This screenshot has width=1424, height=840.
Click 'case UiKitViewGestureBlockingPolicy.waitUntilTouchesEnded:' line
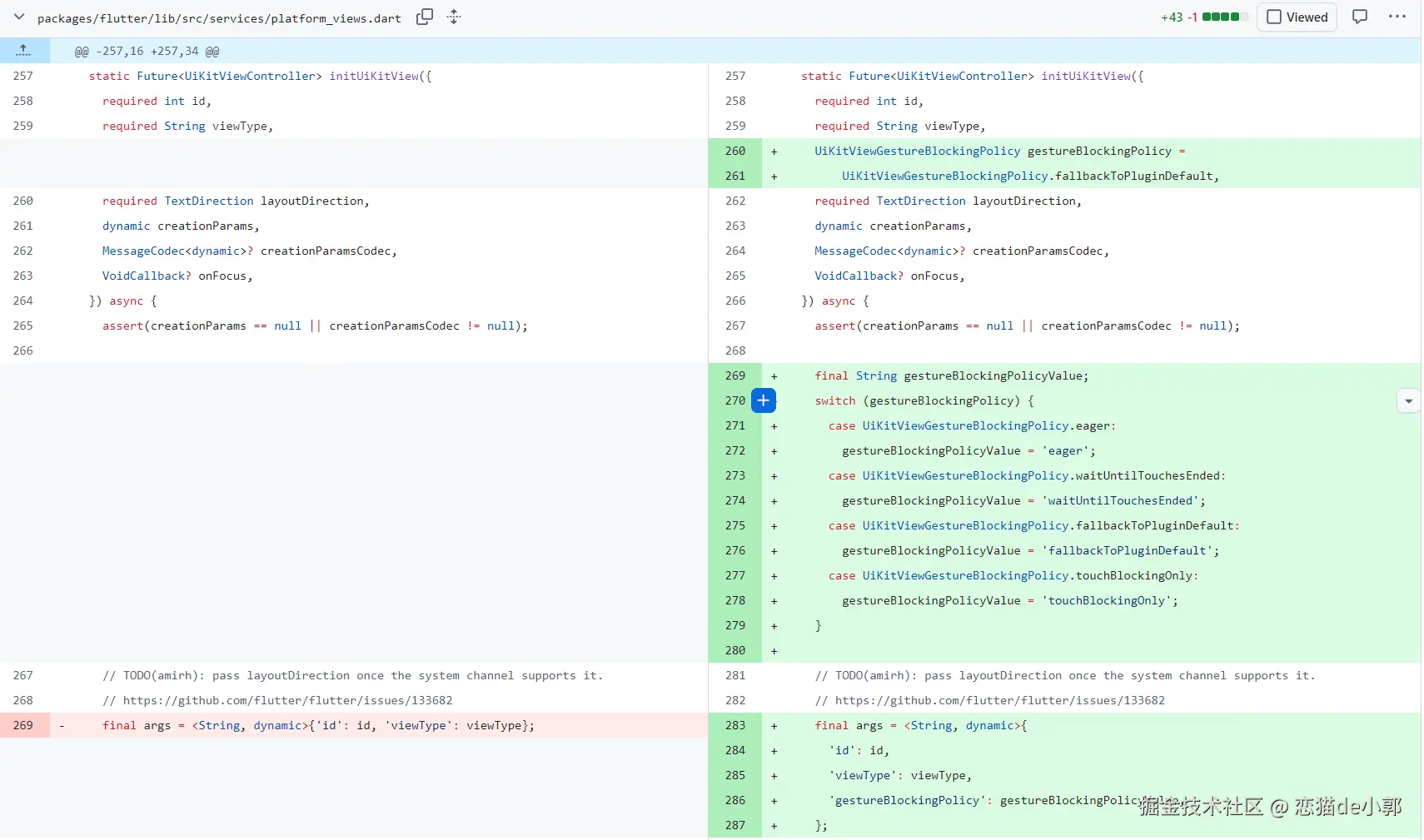coord(1027,475)
